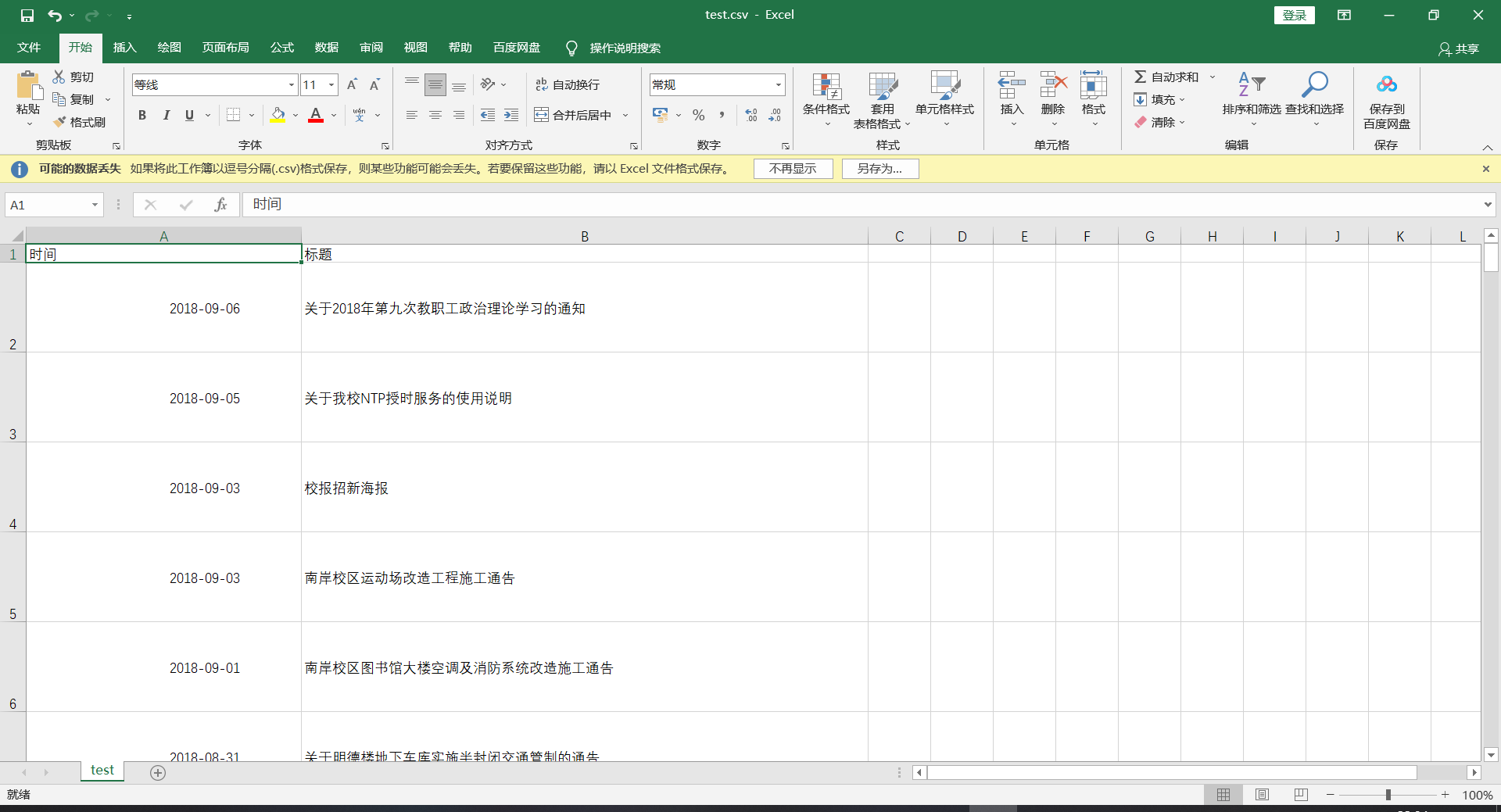Screen dimensions: 1501x812
Task: Open the Name Box dropdown arrow
Action: 95,205
